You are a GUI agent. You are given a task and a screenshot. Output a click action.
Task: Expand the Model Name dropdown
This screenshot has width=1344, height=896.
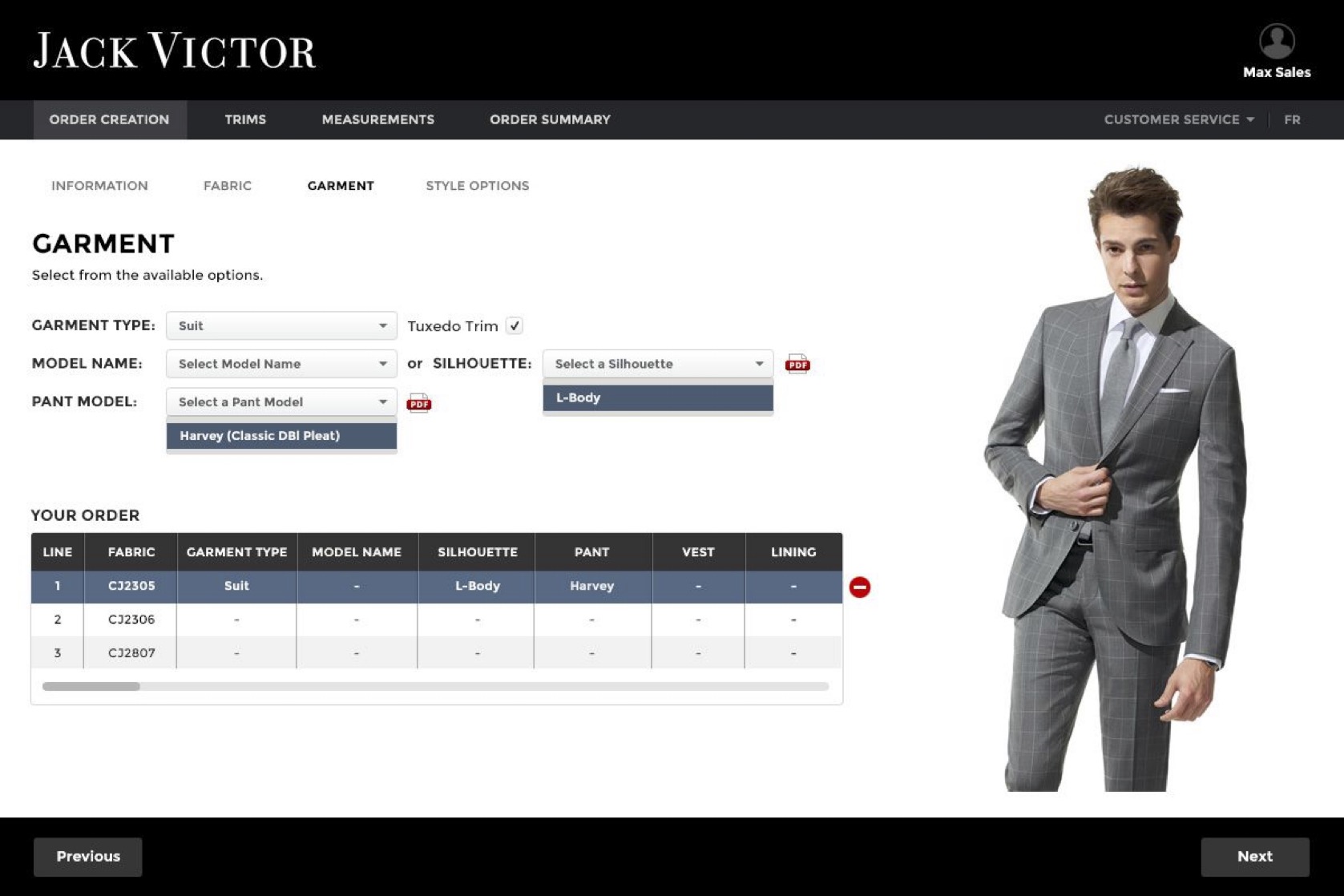[281, 364]
